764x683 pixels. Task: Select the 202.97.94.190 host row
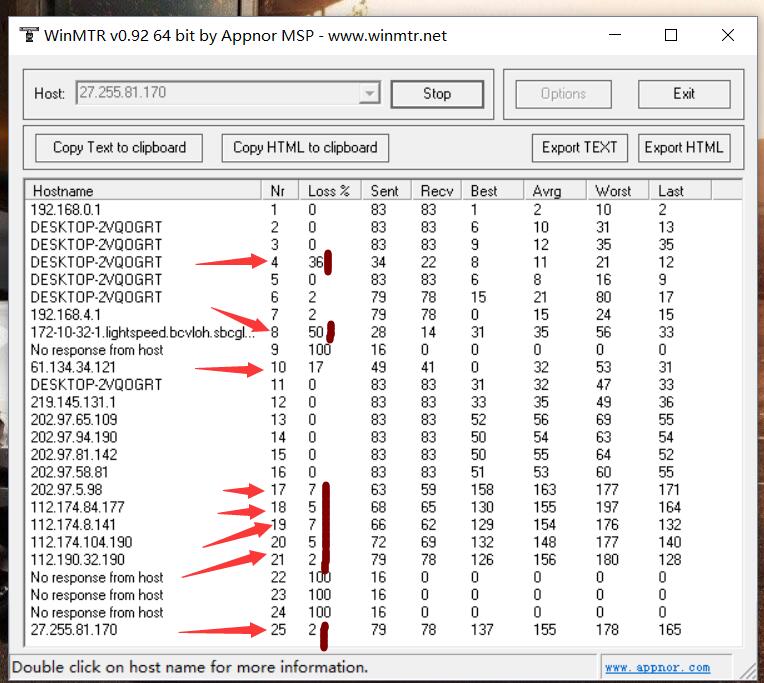pos(383,437)
